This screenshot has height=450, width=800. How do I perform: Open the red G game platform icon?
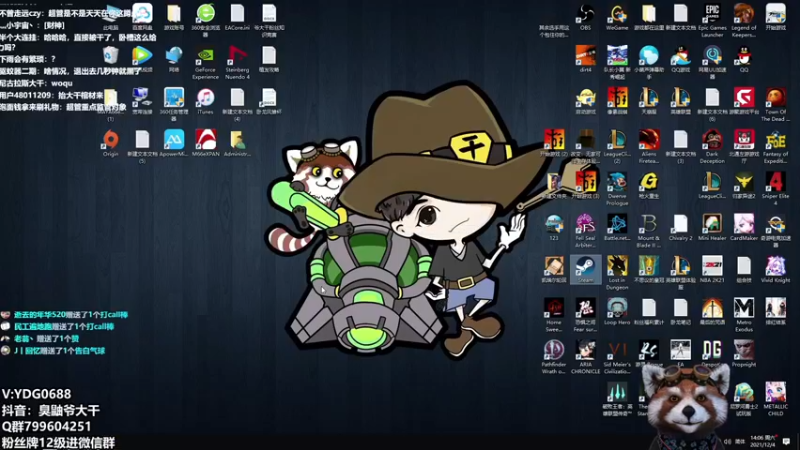[744, 101]
